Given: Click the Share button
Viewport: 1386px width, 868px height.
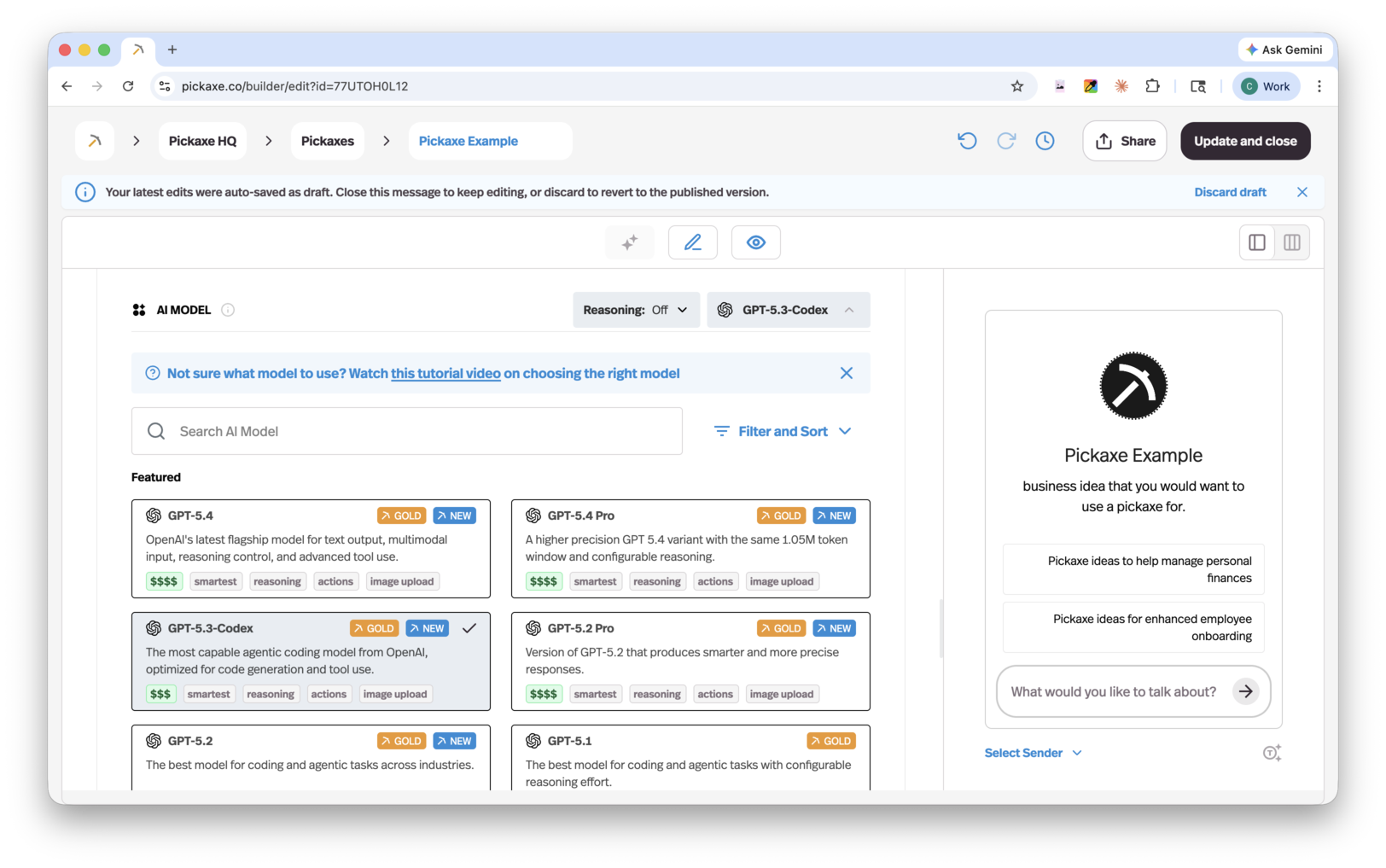Looking at the screenshot, I should [1125, 141].
